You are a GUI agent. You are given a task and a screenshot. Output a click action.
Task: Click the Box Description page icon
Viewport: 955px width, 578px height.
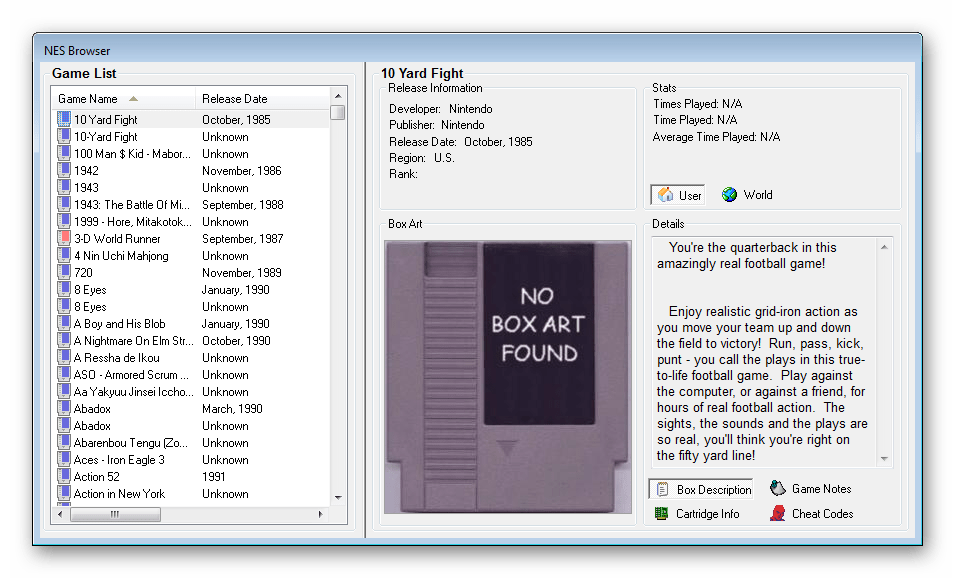[662, 489]
